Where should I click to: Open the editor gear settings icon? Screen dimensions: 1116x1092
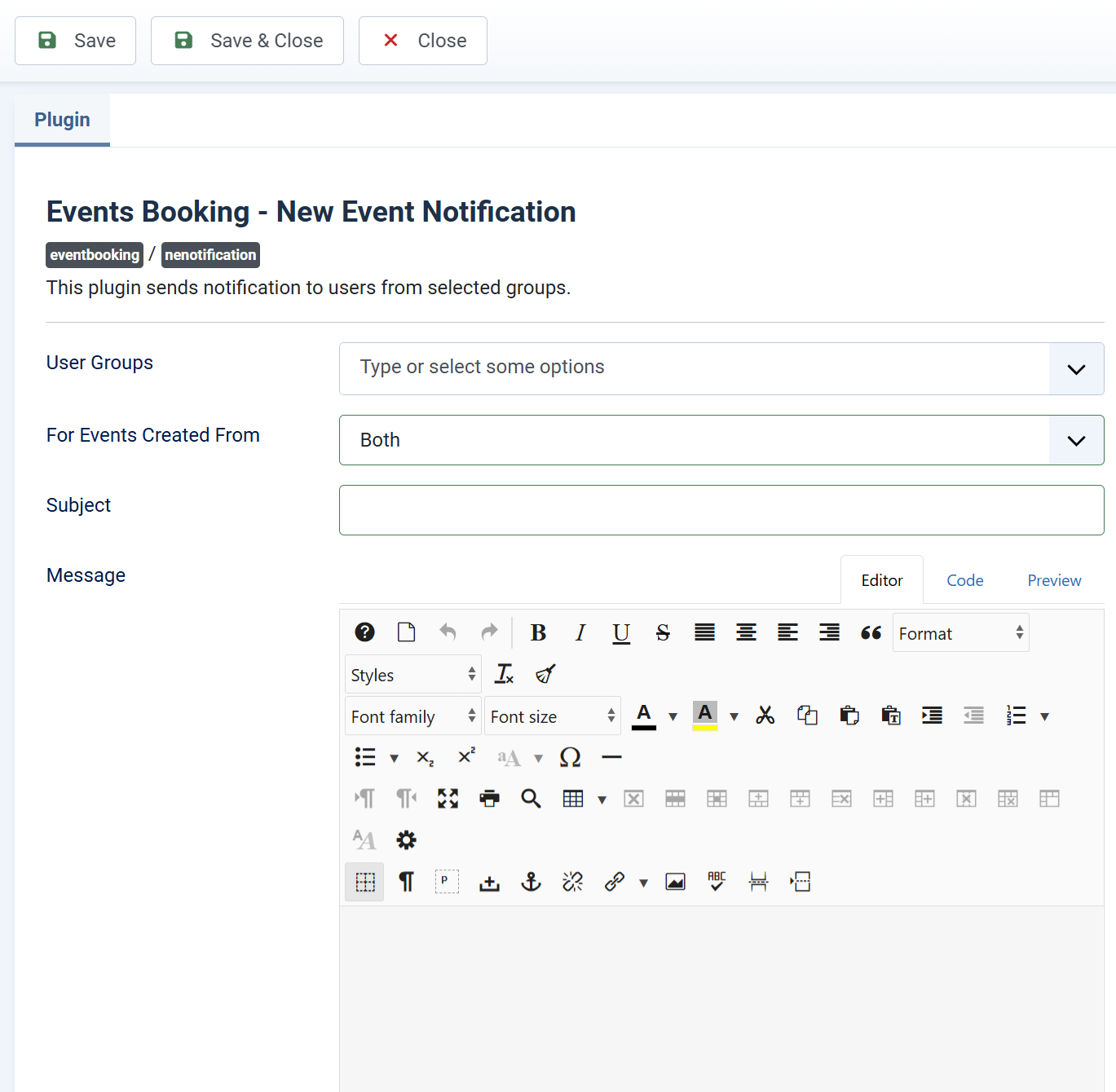click(406, 840)
